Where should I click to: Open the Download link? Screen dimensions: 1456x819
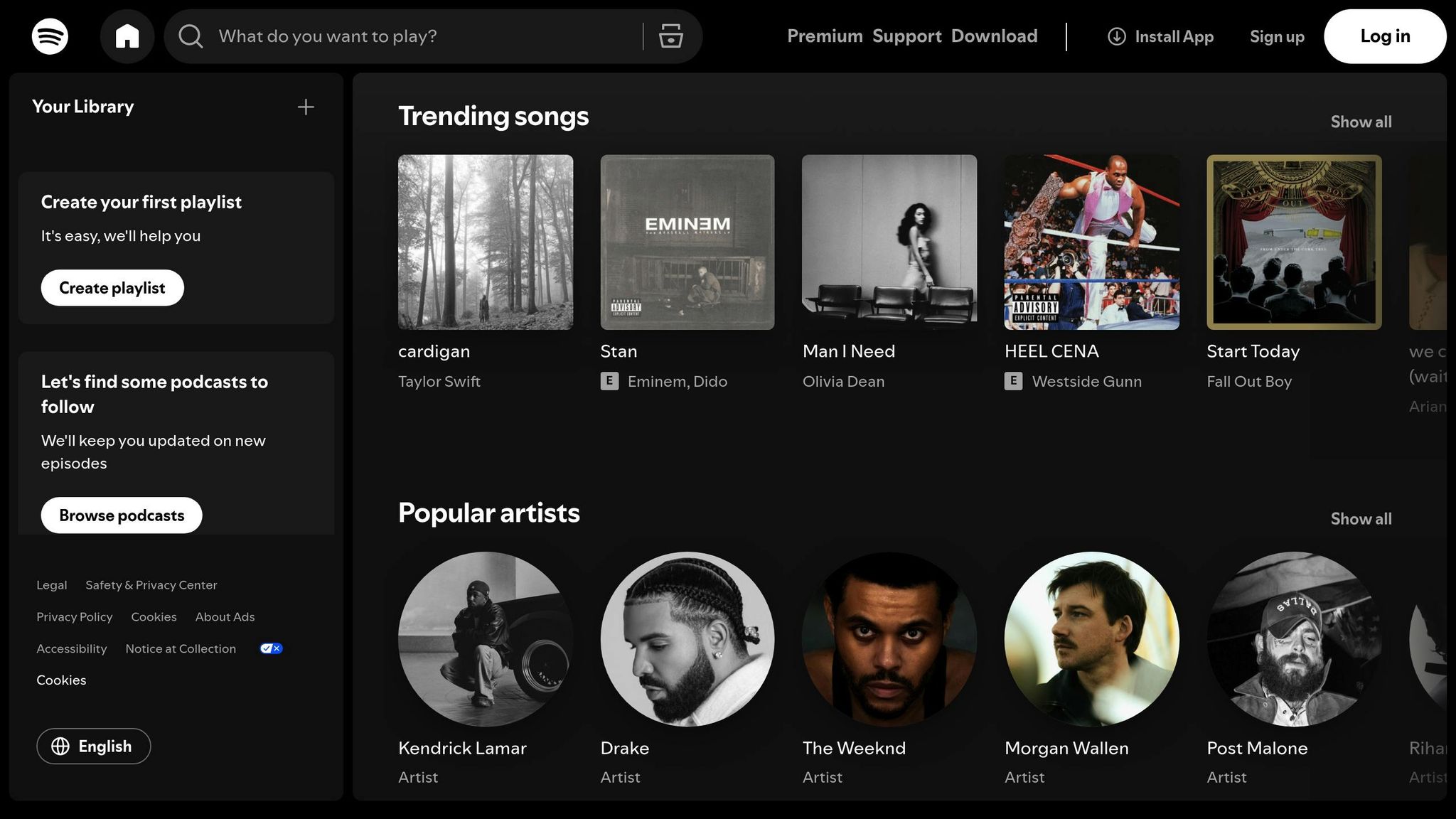click(995, 36)
